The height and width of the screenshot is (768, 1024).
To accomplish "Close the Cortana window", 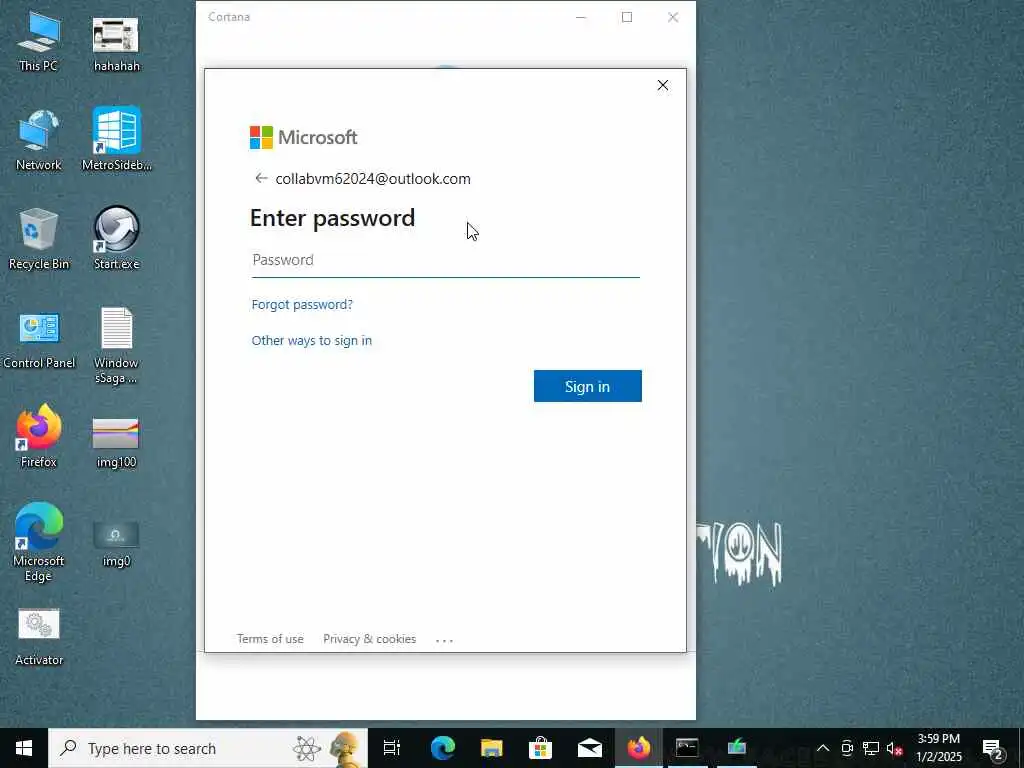I will point(673,17).
